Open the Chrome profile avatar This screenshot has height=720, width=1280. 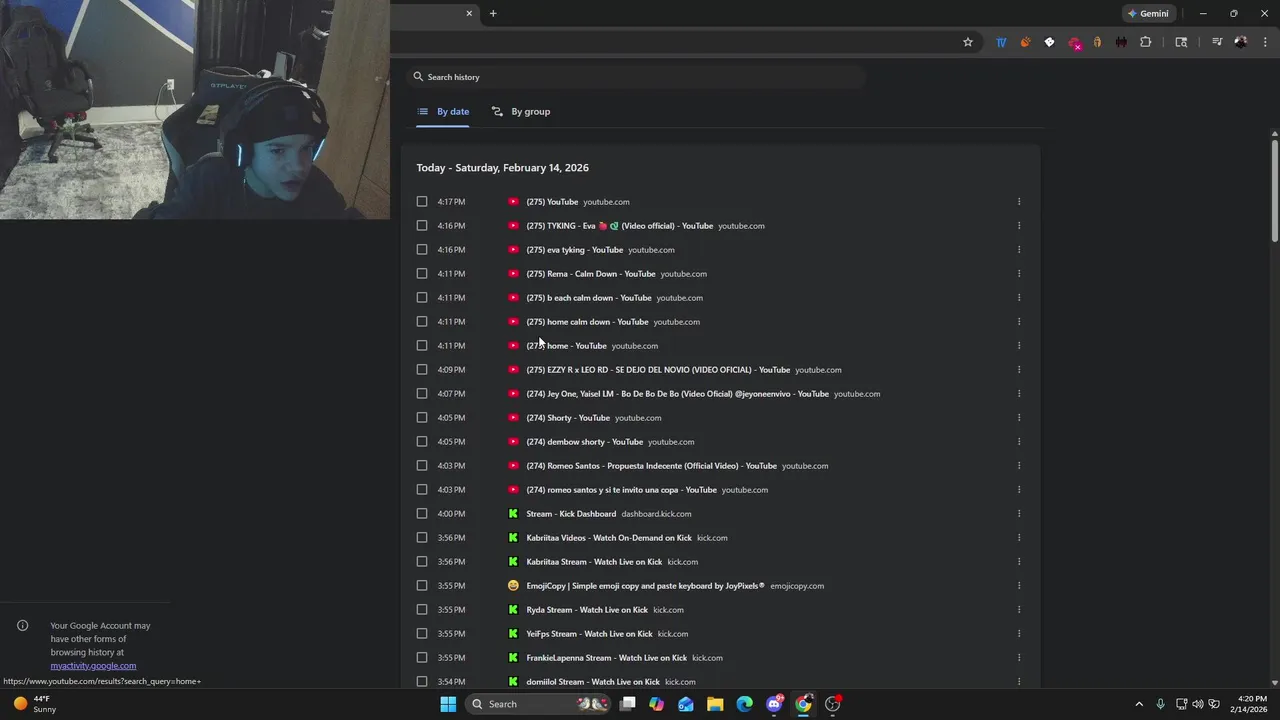(1241, 42)
